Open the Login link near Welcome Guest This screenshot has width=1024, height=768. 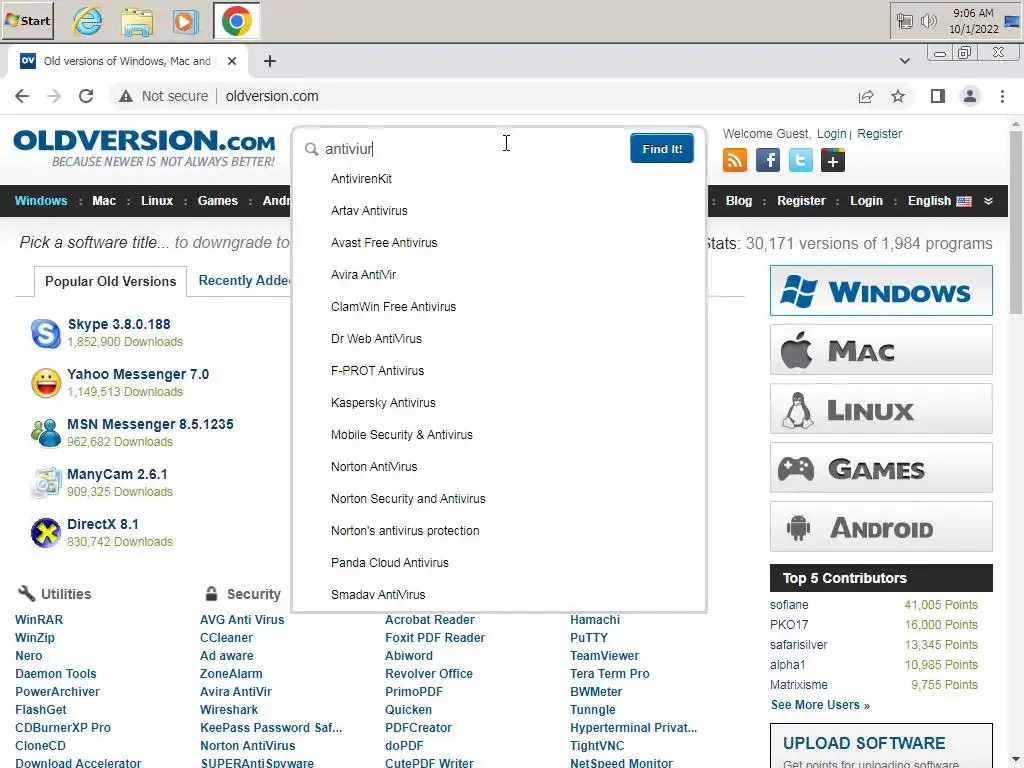pyautogui.click(x=831, y=134)
